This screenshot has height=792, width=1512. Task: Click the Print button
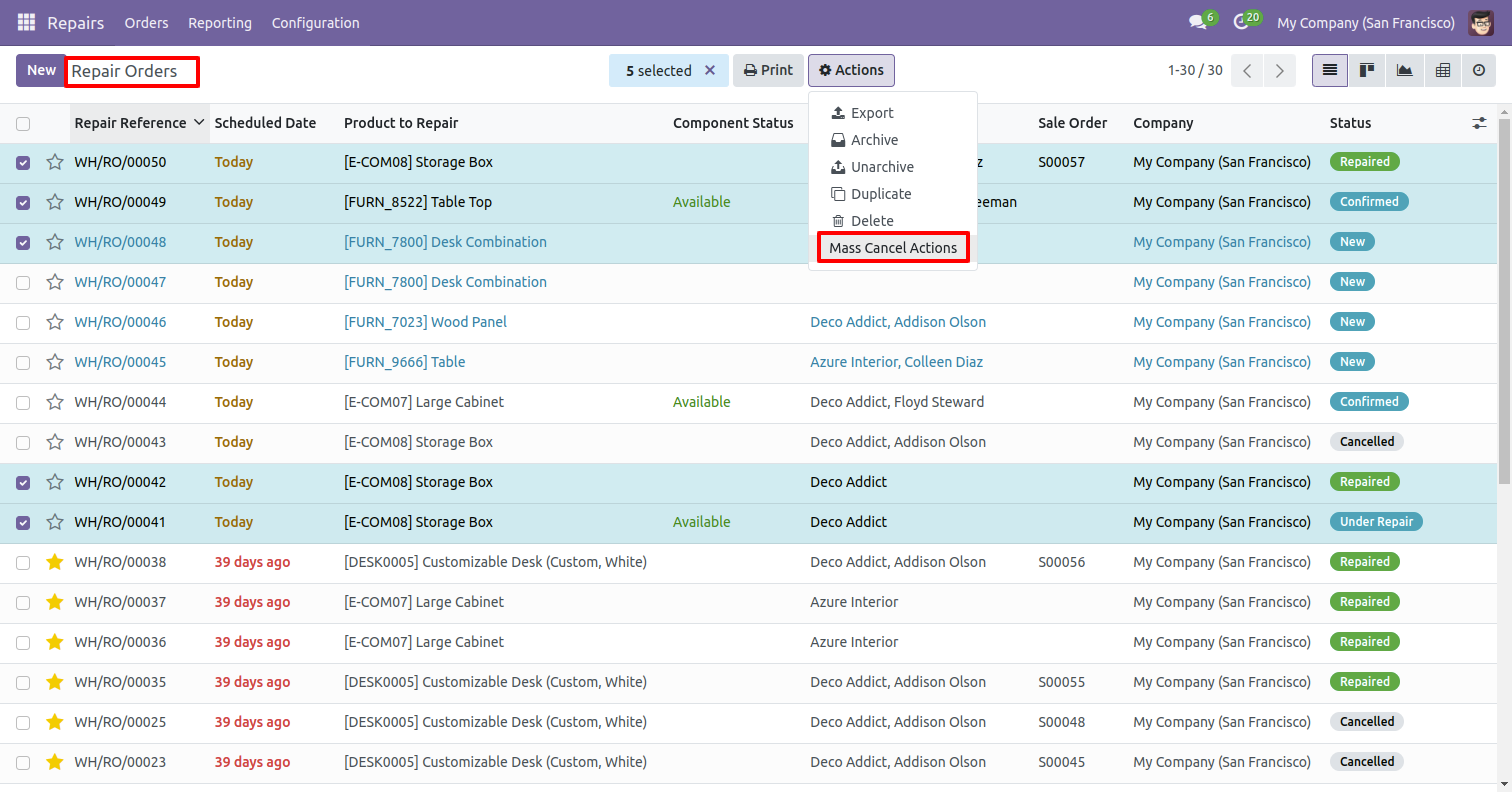click(768, 70)
